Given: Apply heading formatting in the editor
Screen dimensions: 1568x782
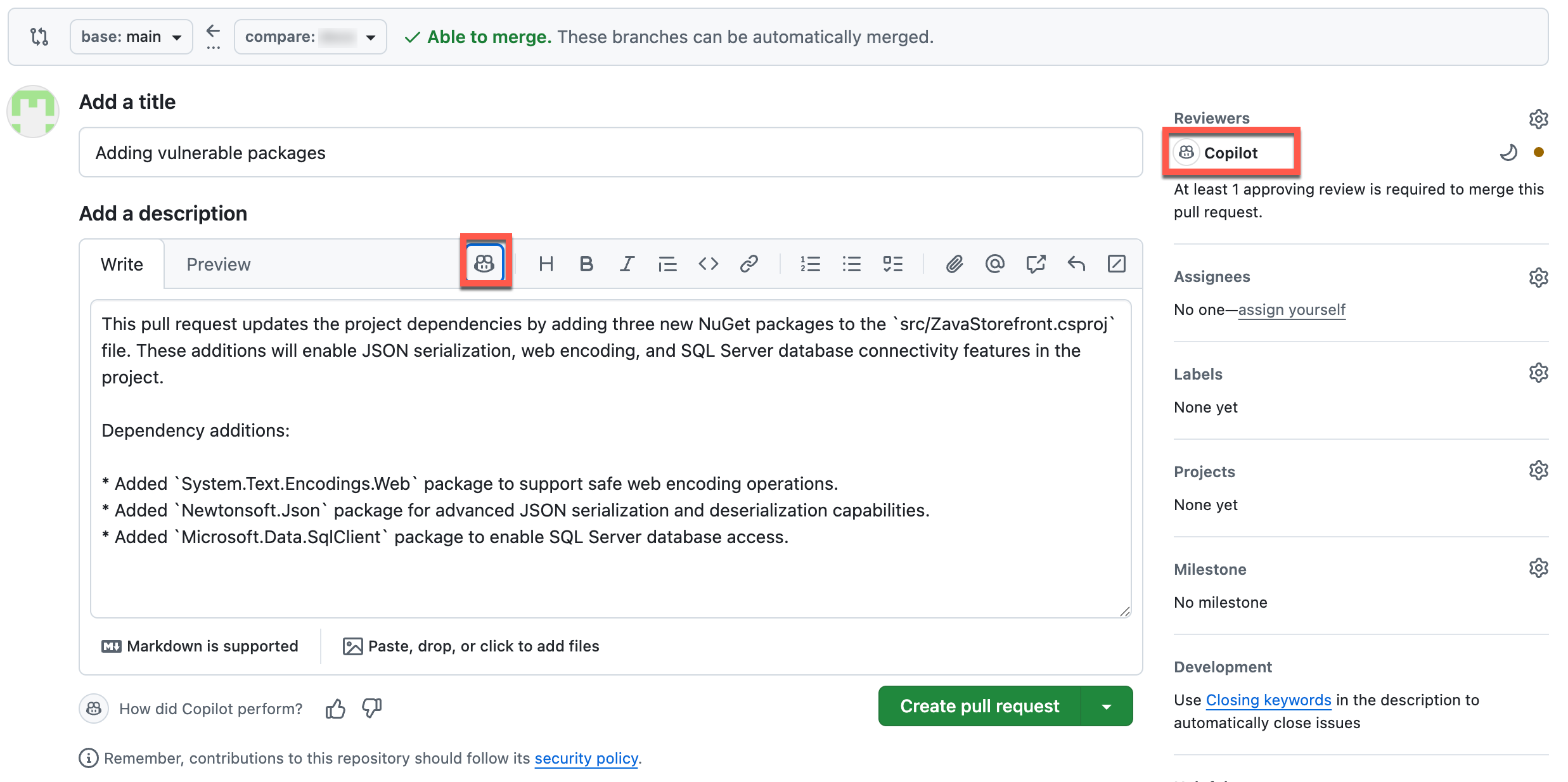Looking at the screenshot, I should pyautogui.click(x=546, y=264).
